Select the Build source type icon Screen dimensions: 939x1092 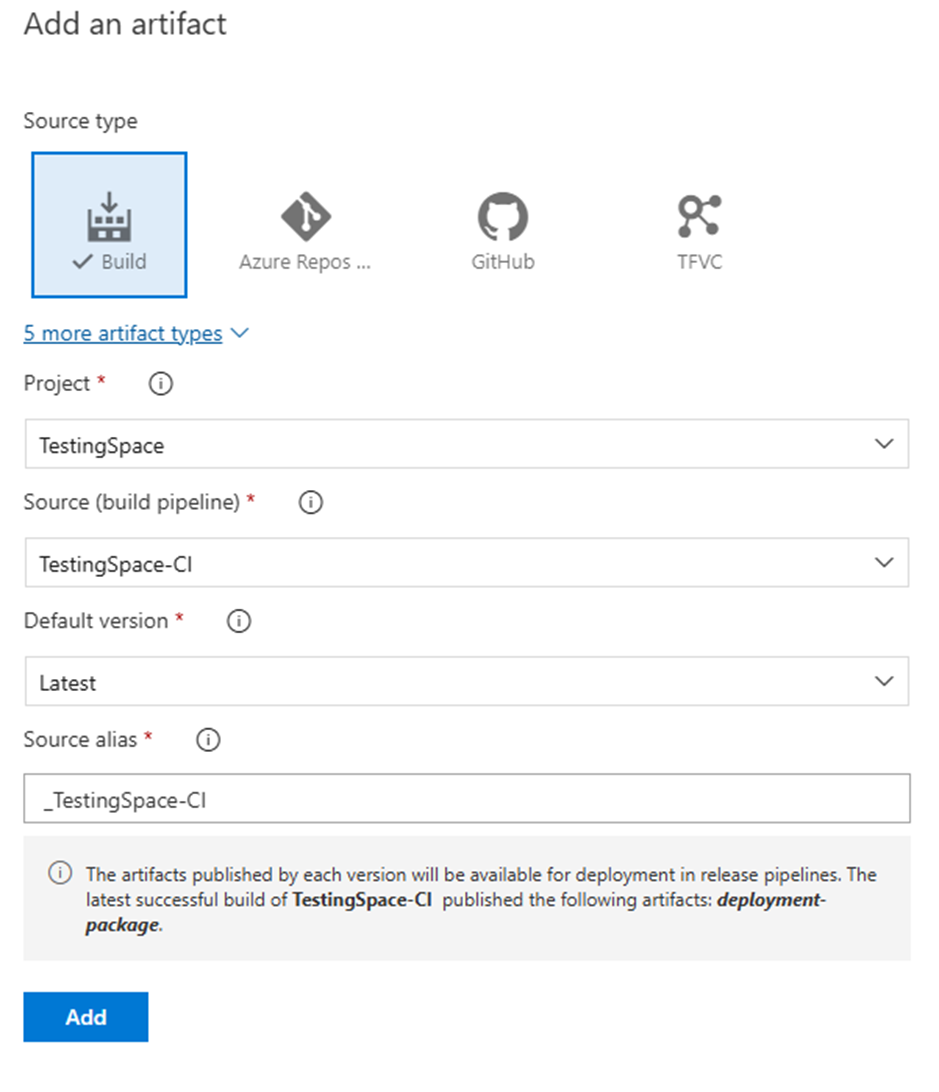[110, 214]
